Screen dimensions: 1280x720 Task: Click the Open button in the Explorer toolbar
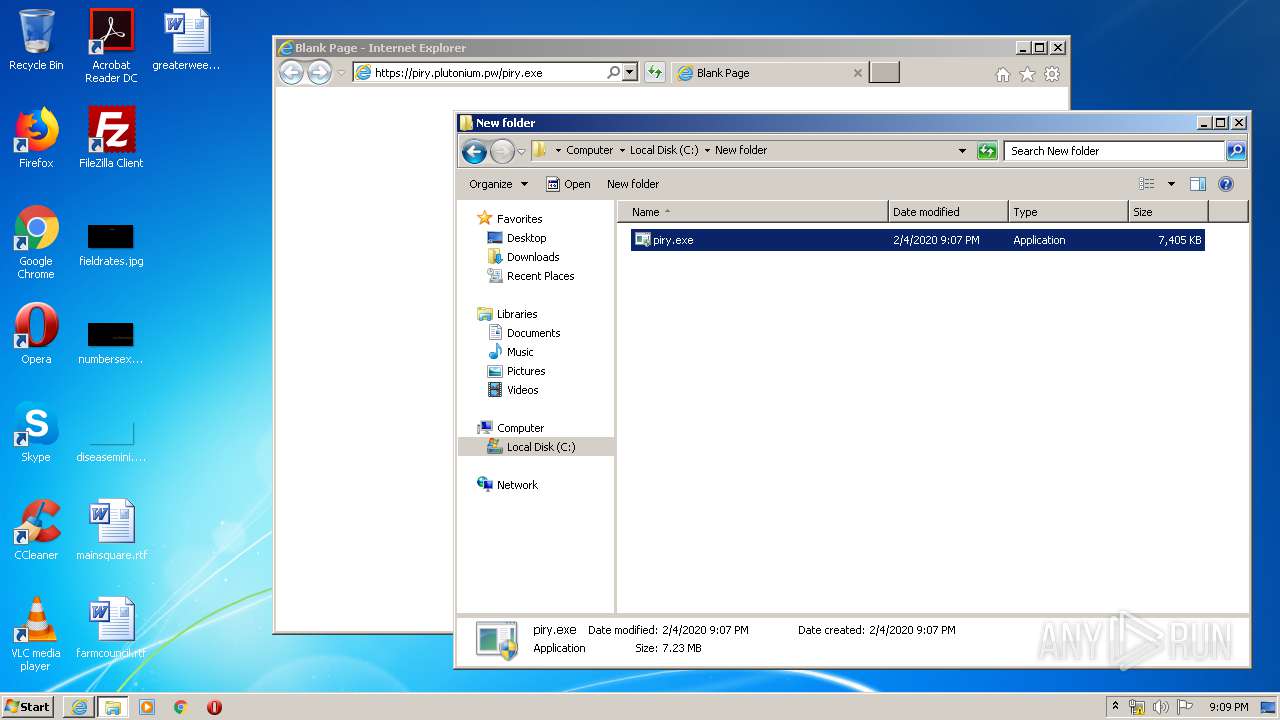(x=568, y=184)
